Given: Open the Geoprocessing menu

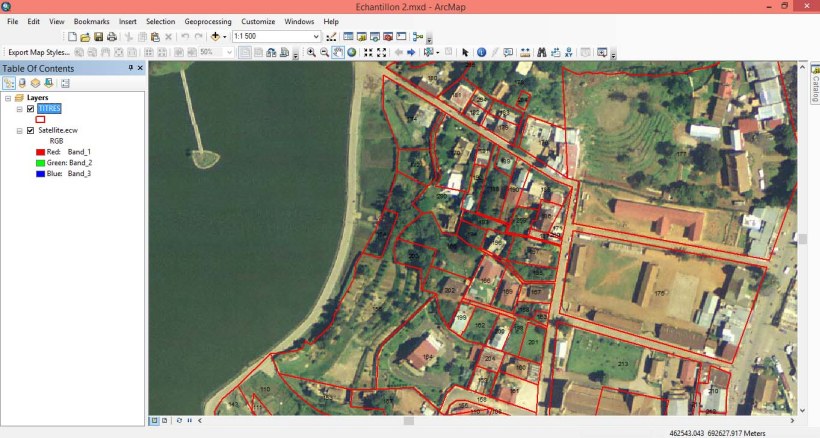Looking at the screenshot, I should (208, 21).
